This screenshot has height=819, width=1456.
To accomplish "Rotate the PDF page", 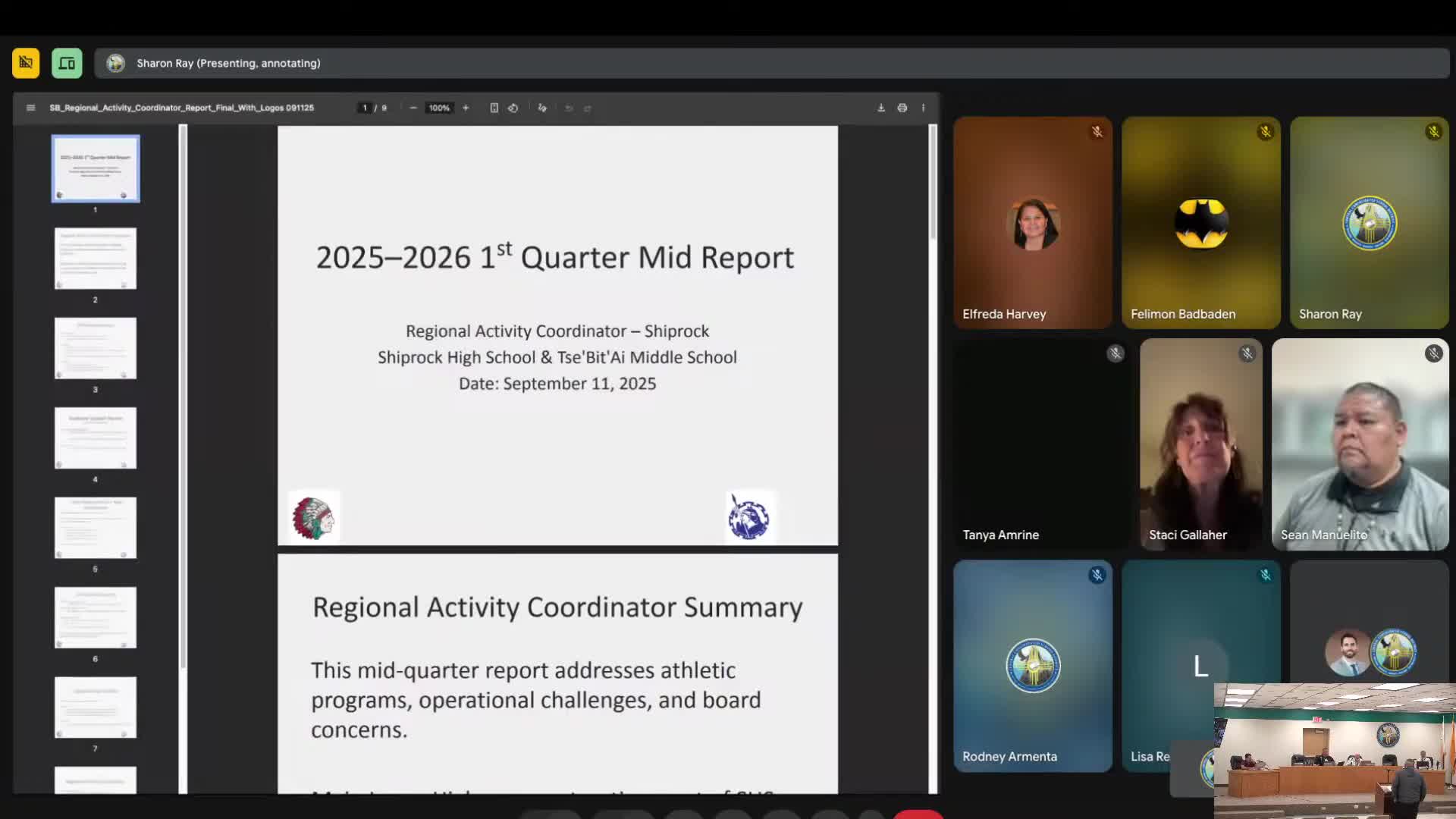I will (513, 108).
